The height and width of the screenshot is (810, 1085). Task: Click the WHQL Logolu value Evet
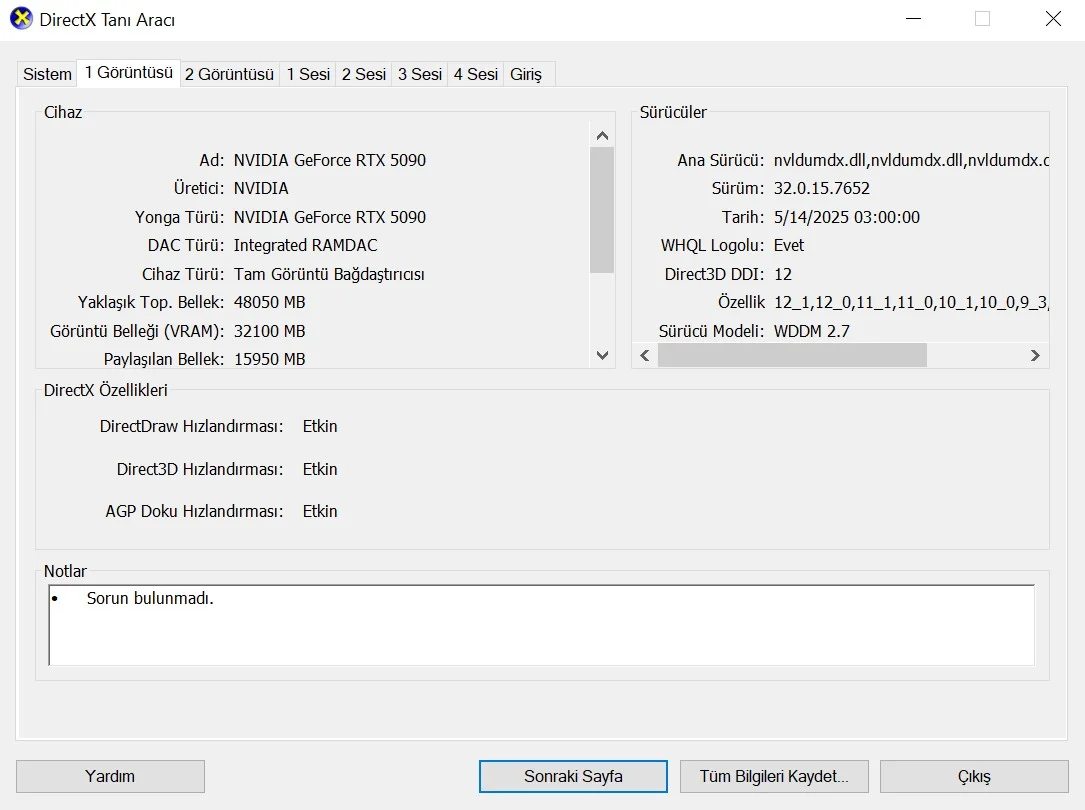(789, 246)
